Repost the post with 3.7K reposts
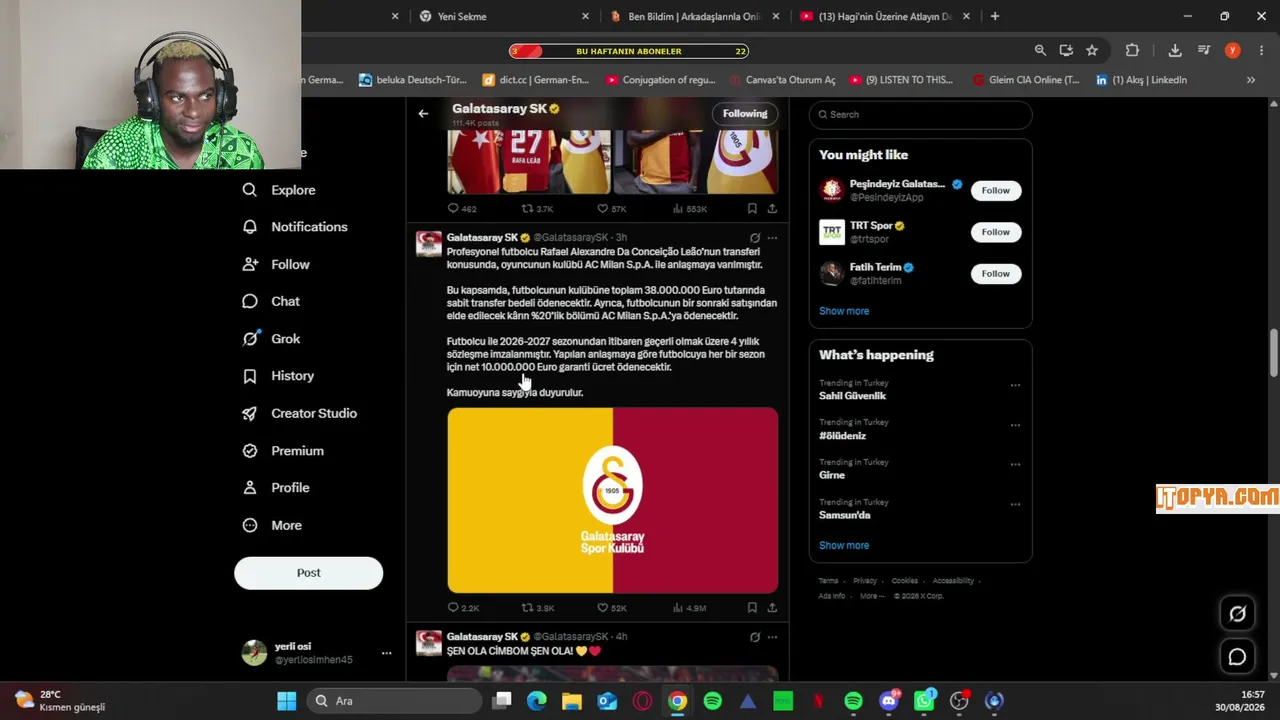The image size is (1280, 720). [x=538, y=209]
